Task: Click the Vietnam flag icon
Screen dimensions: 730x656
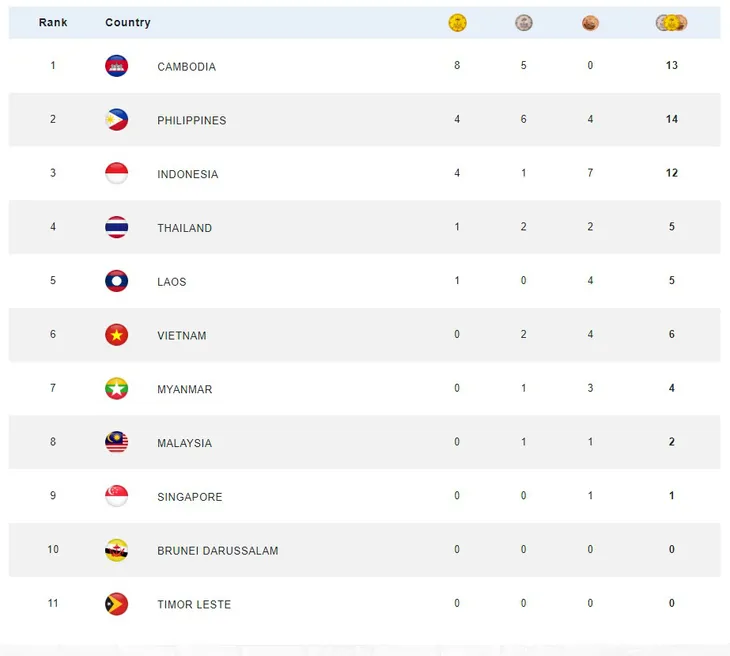Action: (116, 335)
